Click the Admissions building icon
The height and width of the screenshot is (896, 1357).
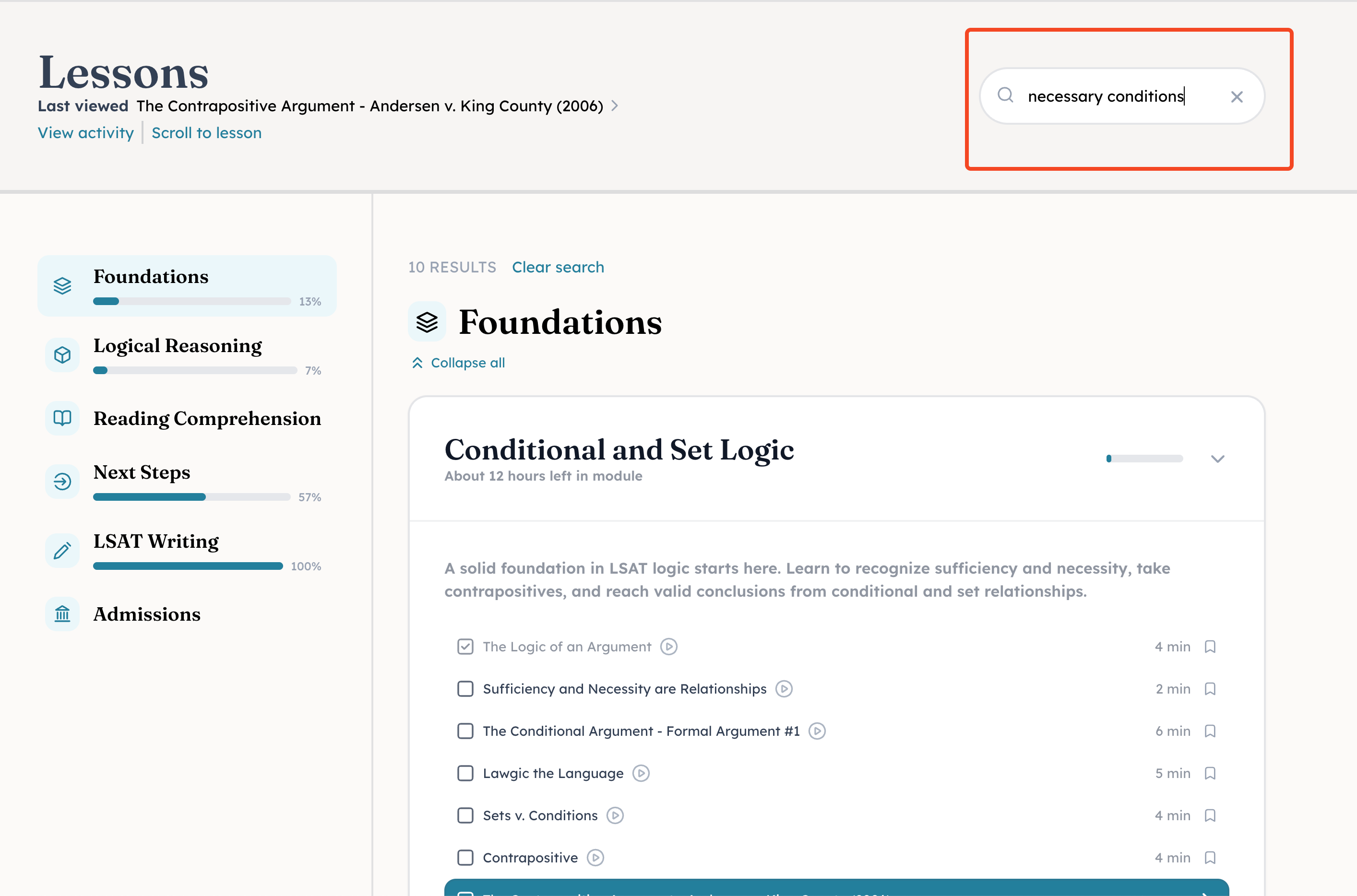coord(62,614)
